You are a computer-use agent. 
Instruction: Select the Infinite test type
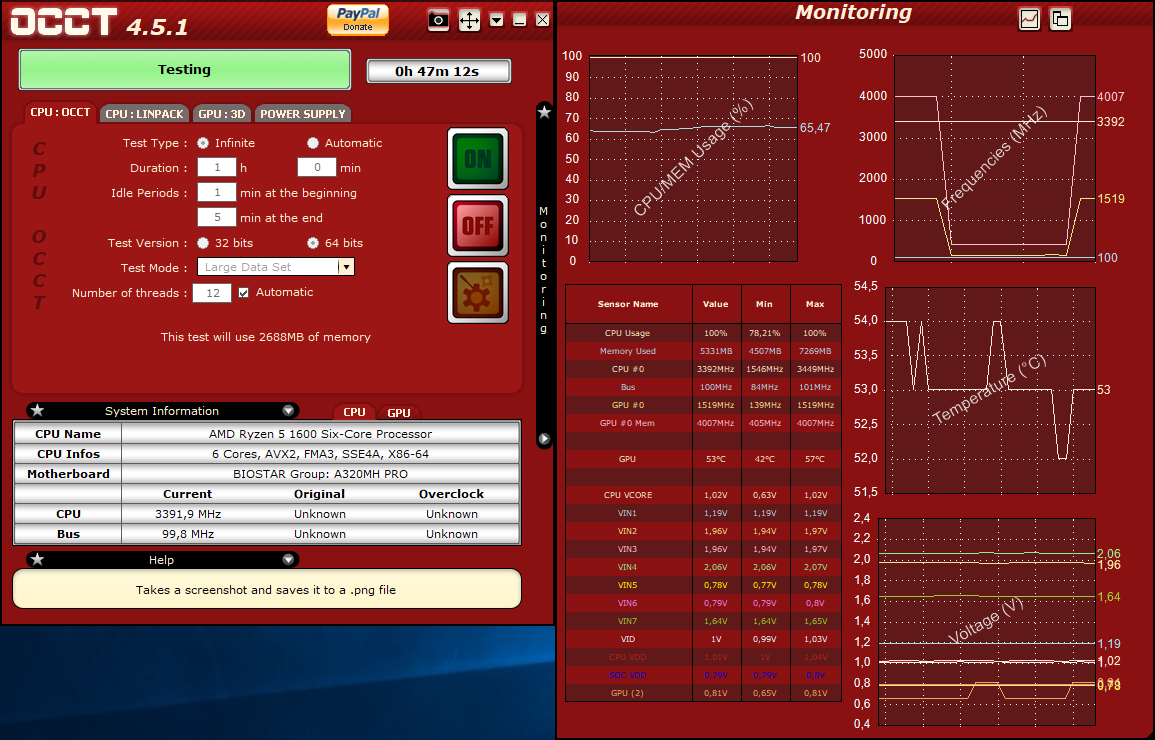203,143
